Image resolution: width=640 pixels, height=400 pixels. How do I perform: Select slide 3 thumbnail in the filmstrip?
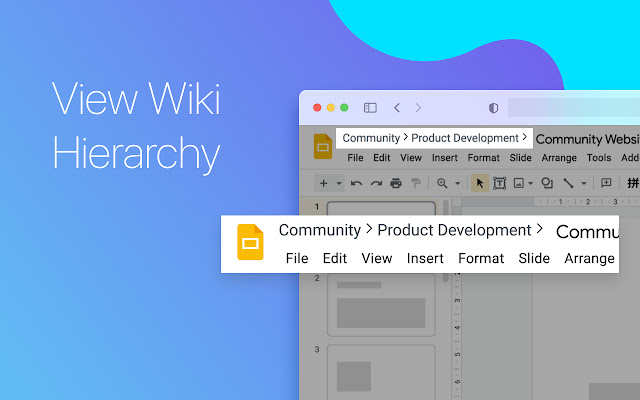point(381,372)
